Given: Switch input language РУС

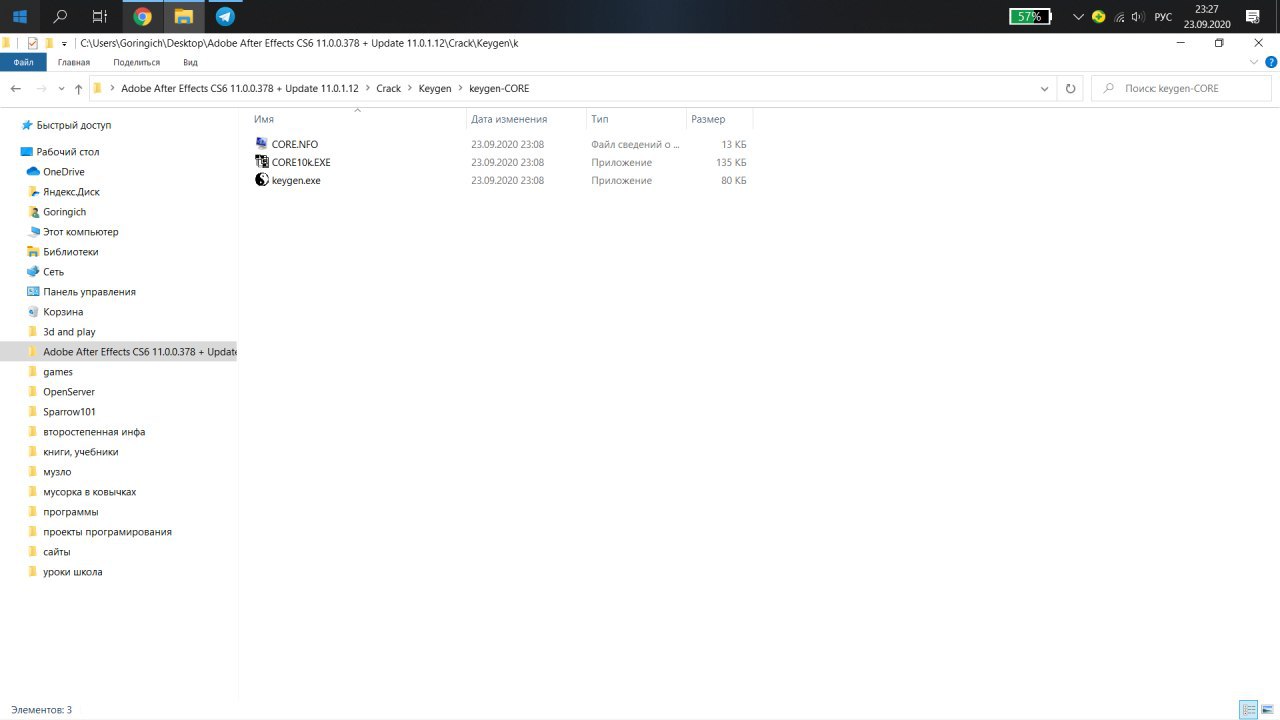Looking at the screenshot, I should pyautogui.click(x=1163, y=17).
